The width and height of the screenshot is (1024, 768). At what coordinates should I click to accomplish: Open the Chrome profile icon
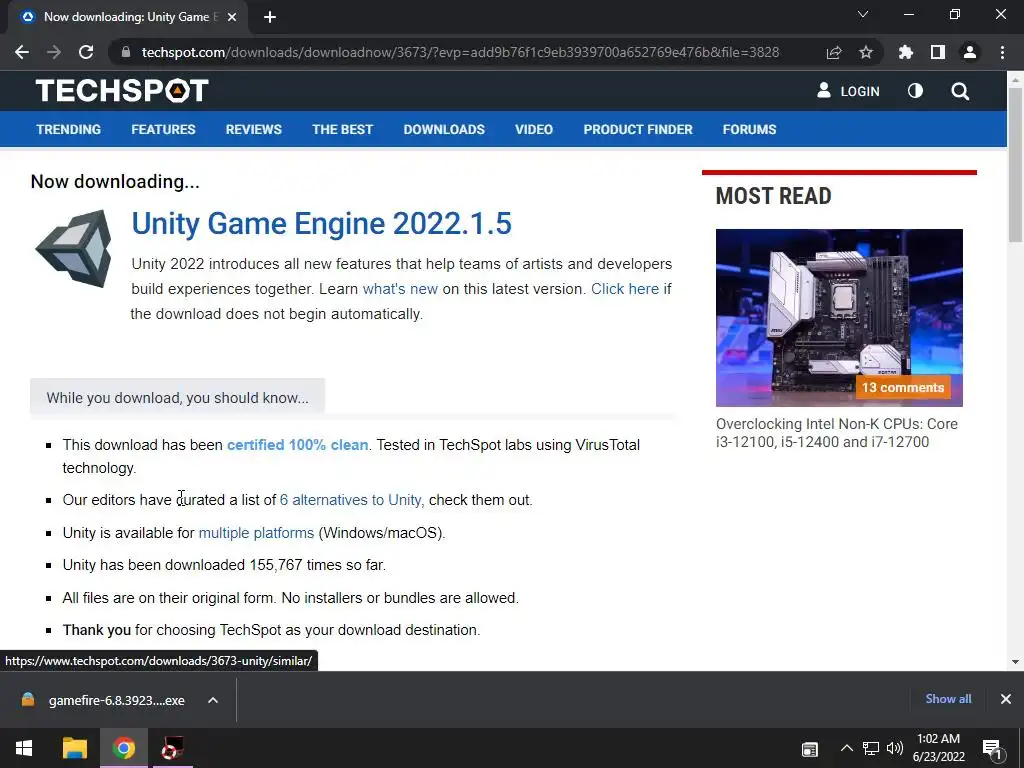[x=970, y=52]
